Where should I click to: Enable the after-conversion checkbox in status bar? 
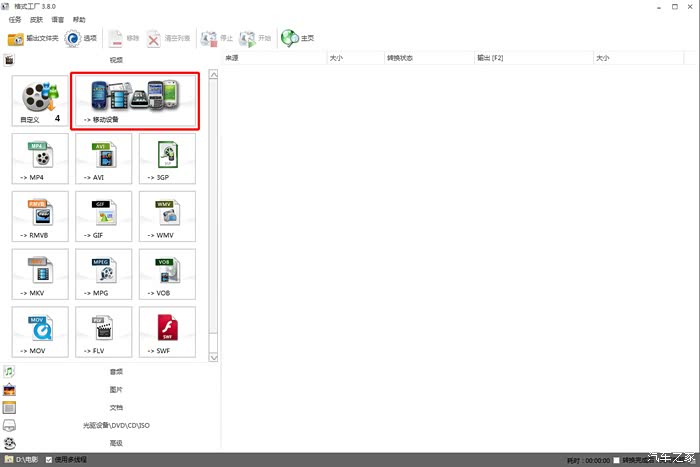pos(617,460)
